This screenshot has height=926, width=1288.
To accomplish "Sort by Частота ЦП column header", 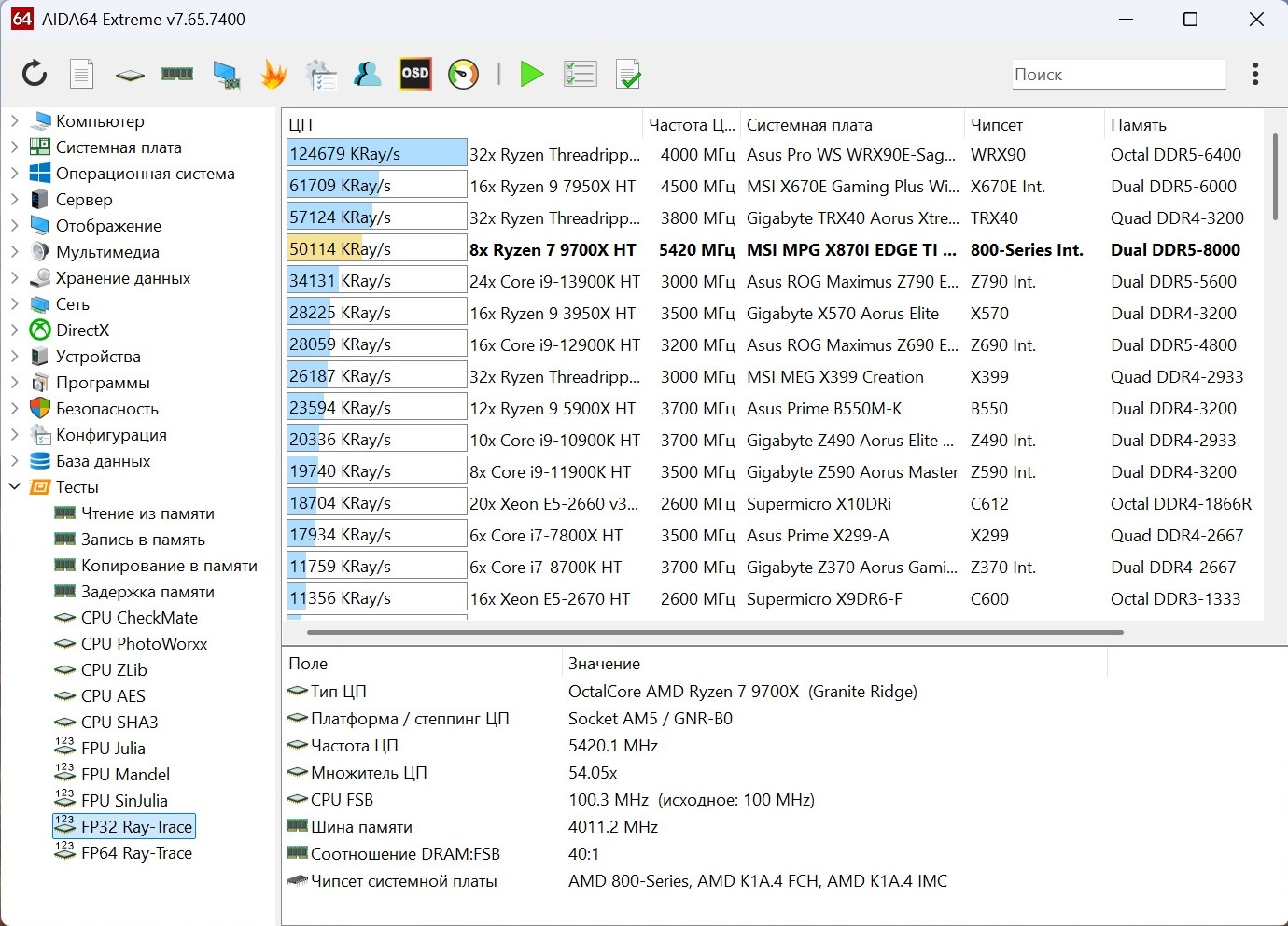I will 691,125.
